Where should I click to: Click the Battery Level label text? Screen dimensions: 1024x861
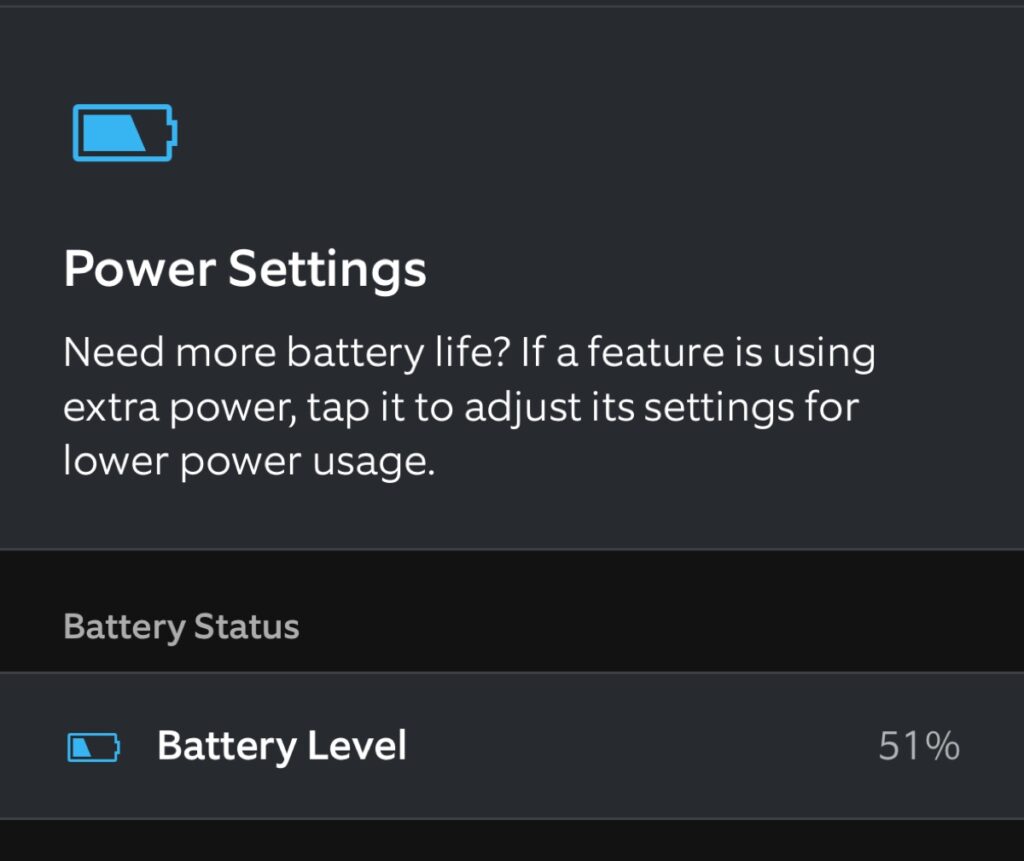pos(282,746)
